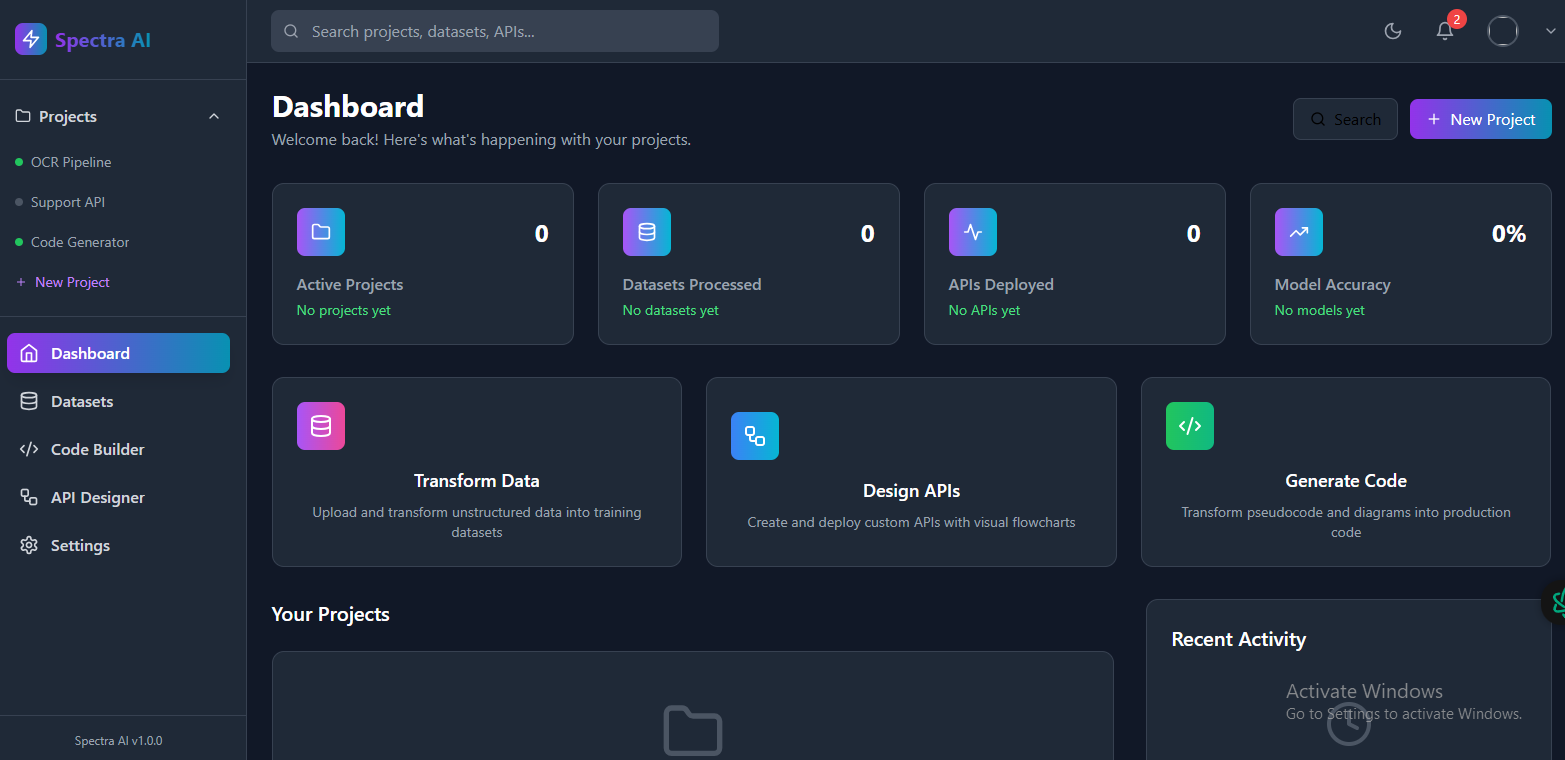Click the Model Accuracy 0% value

coord(1509,234)
